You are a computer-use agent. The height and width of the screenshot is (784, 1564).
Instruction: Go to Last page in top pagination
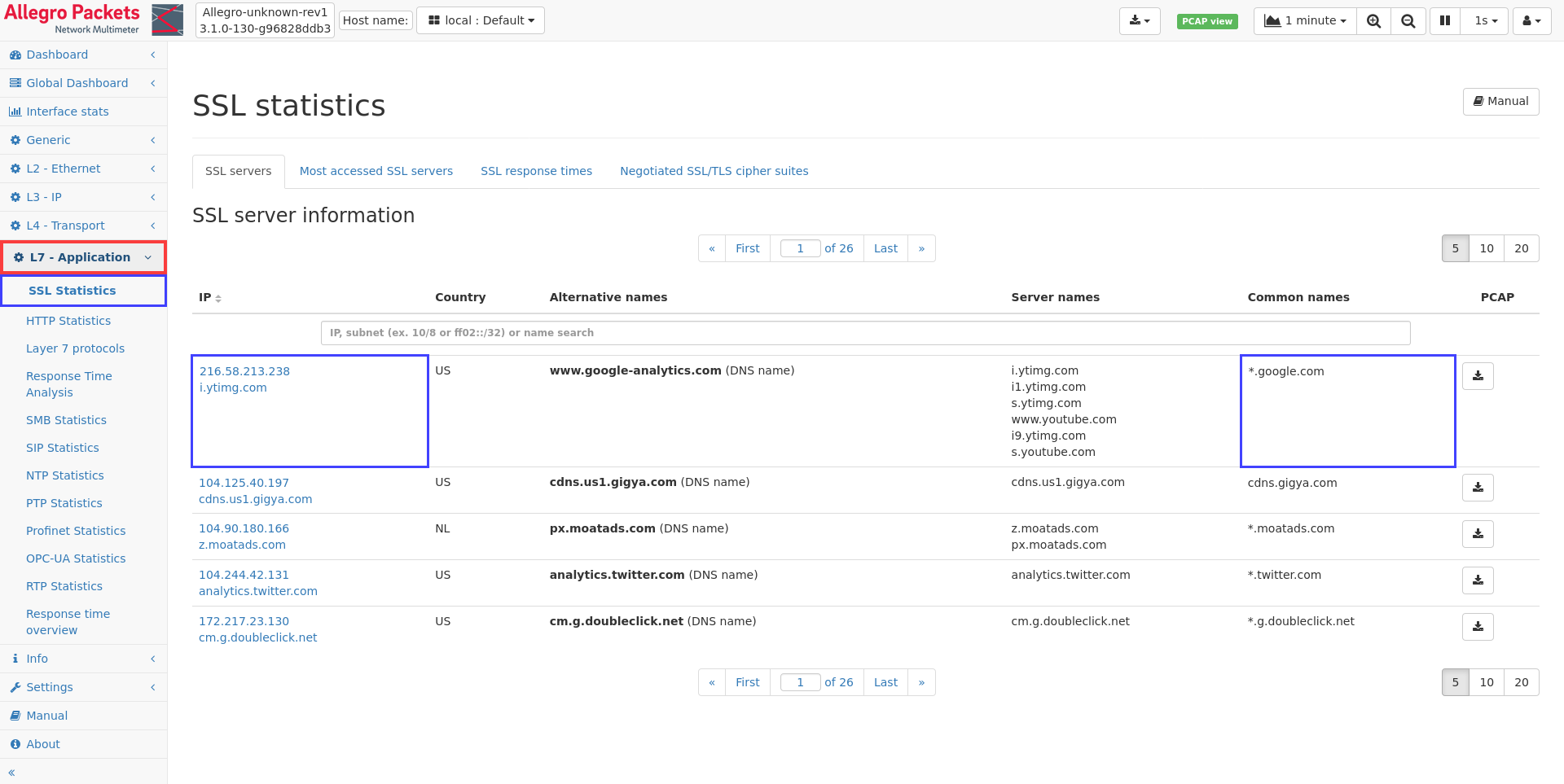click(x=885, y=248)
